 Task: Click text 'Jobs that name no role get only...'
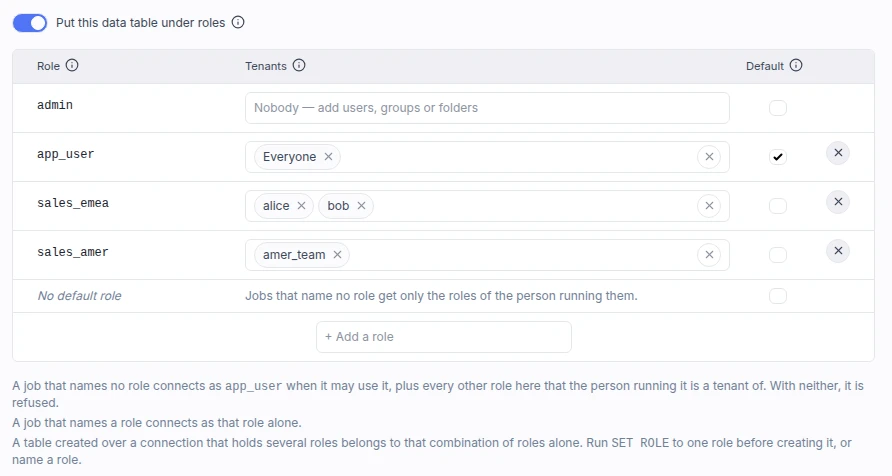pyautogui.click(x=441, y=296)
